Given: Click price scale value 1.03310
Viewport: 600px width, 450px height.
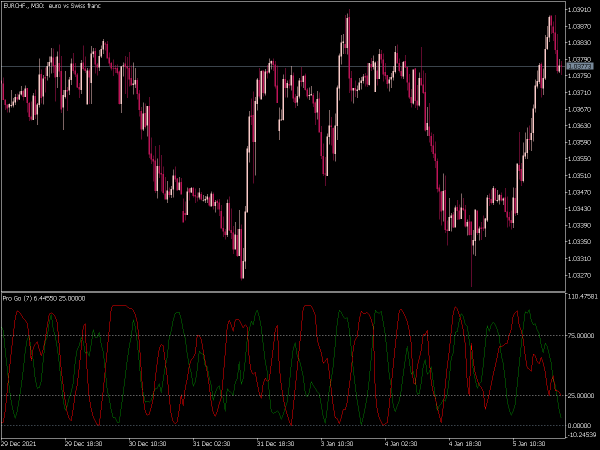Looking at the screenshot, I should [x=580, y=259].
